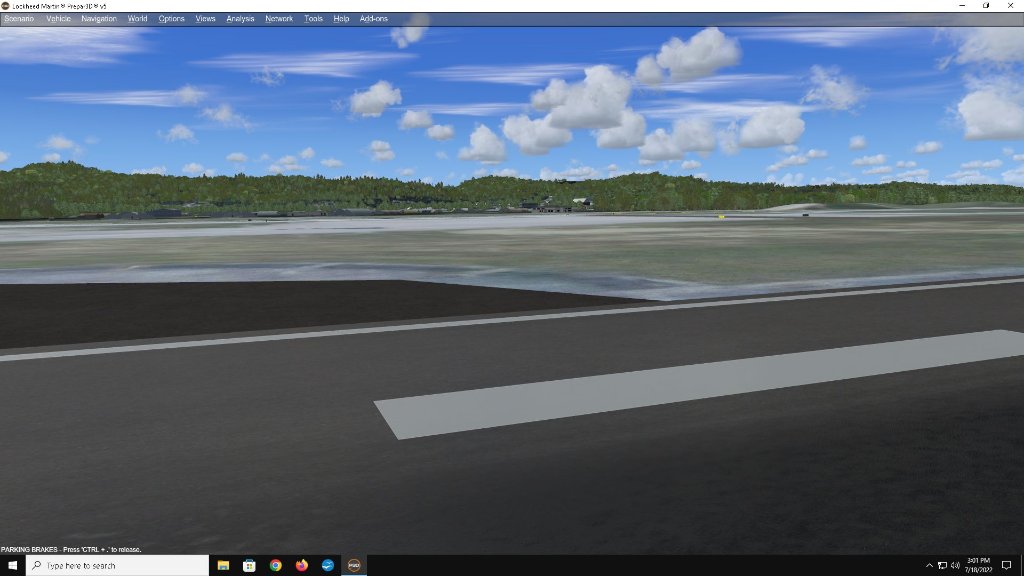This screenshot has width=1024, height=576.
Task: Open the Add-ons menu
Action: tap(374, 19)
